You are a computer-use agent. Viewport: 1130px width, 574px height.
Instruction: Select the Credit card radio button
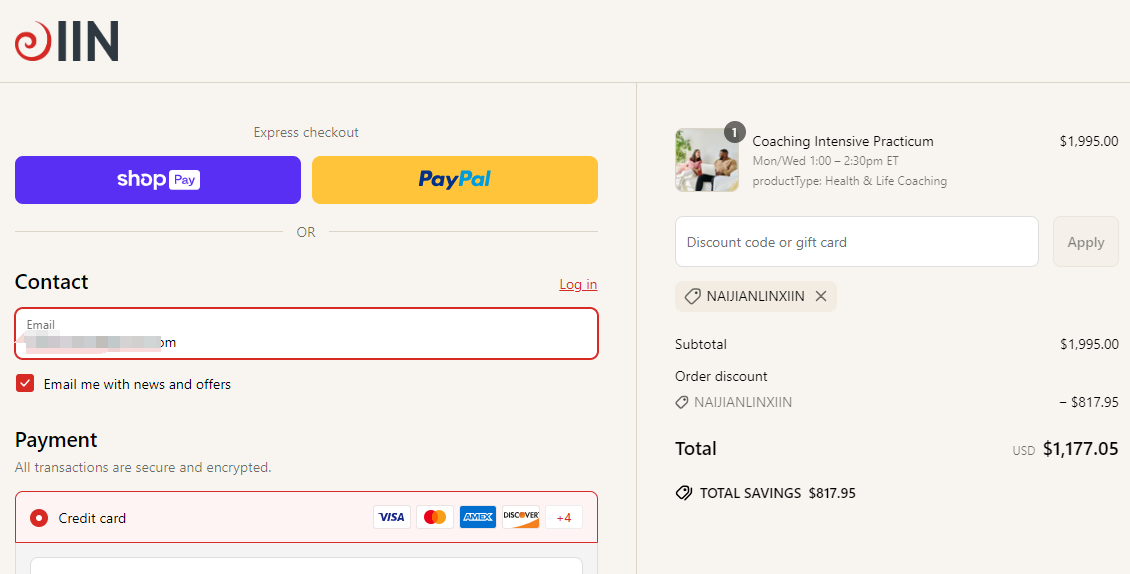click(39, 518)
